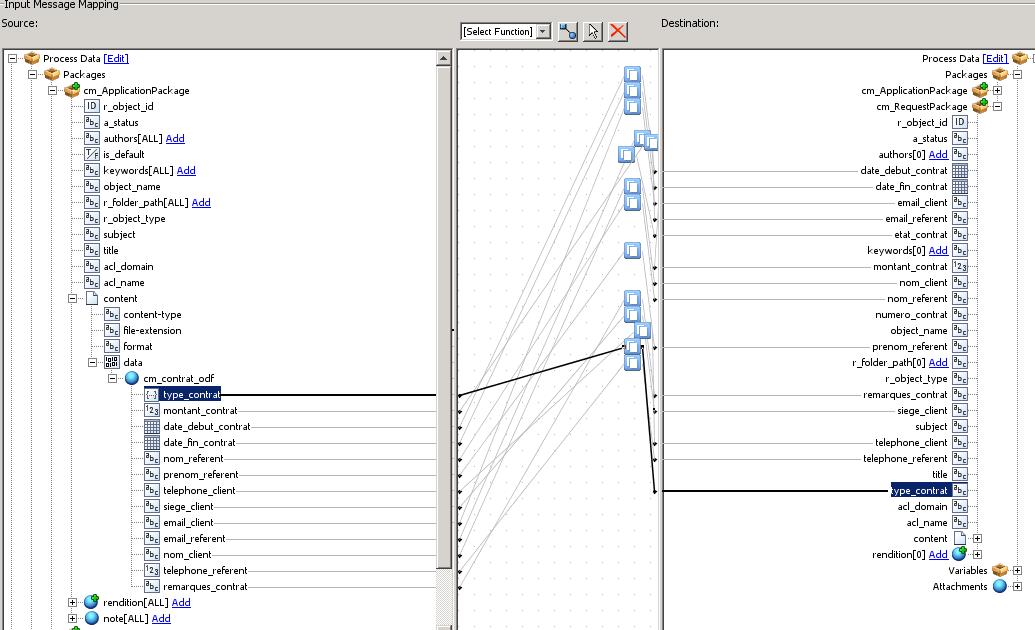The height and width of the screenshot is (630, 1035).
Task: Click Add link next to source keywords[ALL]
Action: pyautogui.click(x=186, y=170)
